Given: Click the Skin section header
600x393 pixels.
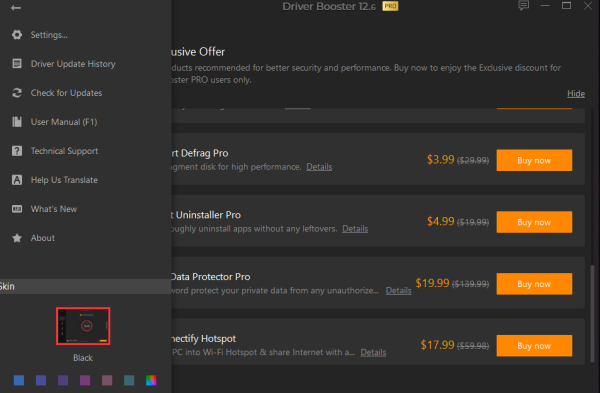Looking at the screenshot, I should pos(85,286).
